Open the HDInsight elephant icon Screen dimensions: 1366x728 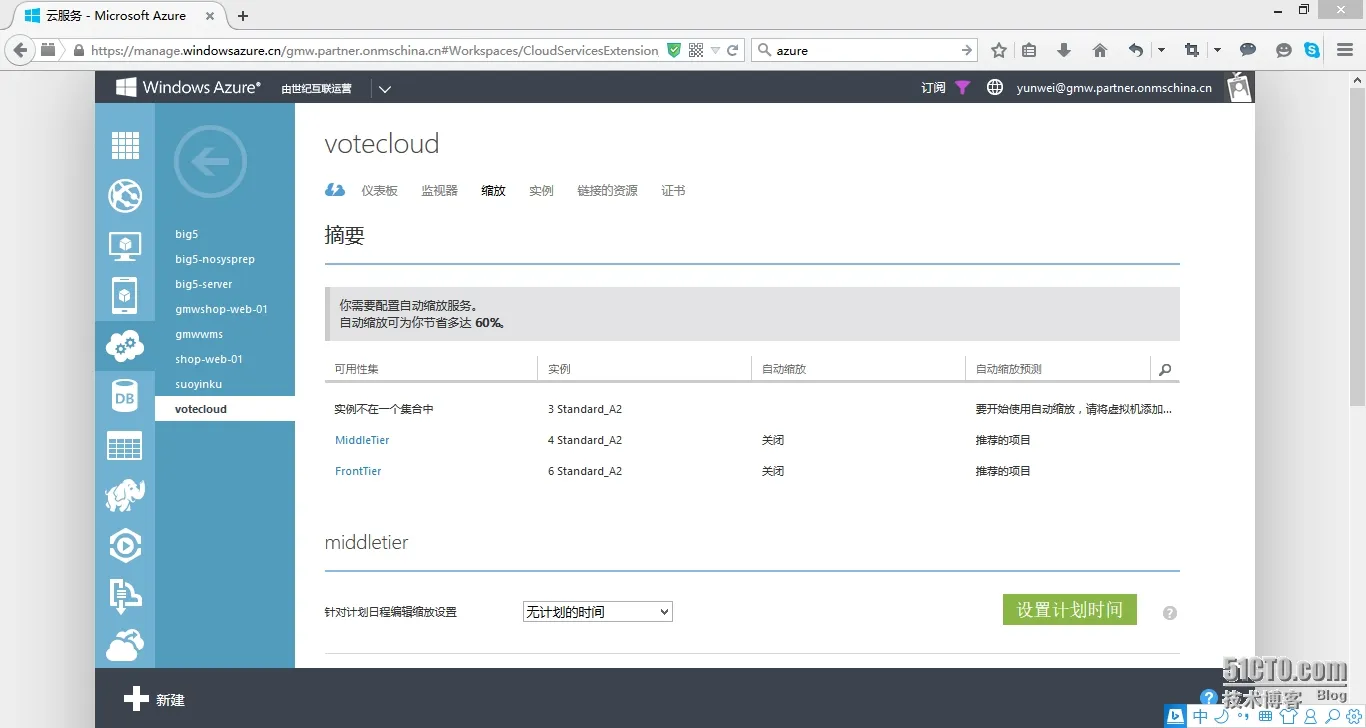point(125,495)
